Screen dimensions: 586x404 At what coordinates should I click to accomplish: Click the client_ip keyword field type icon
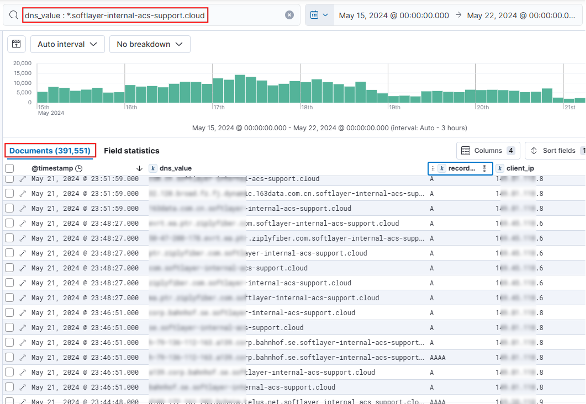pyautogui.click(x=500, y=169)
